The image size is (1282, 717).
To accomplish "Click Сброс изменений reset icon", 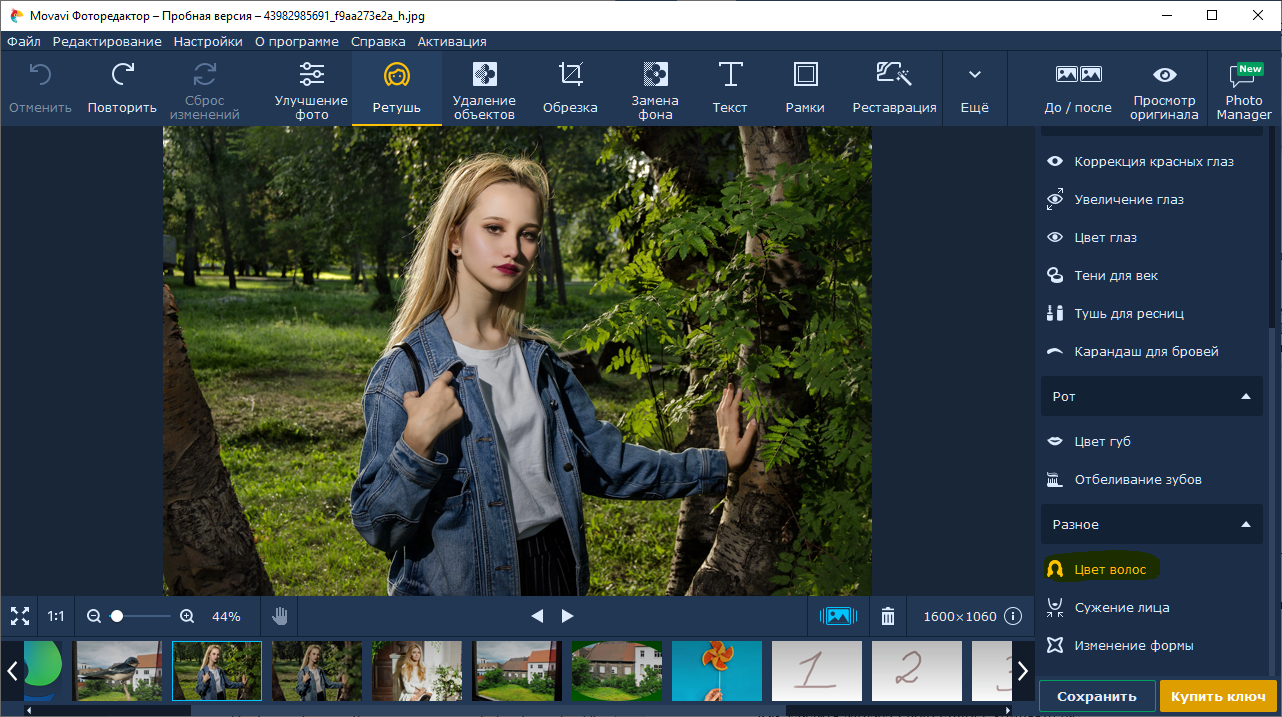I will (x=204, y=75).
